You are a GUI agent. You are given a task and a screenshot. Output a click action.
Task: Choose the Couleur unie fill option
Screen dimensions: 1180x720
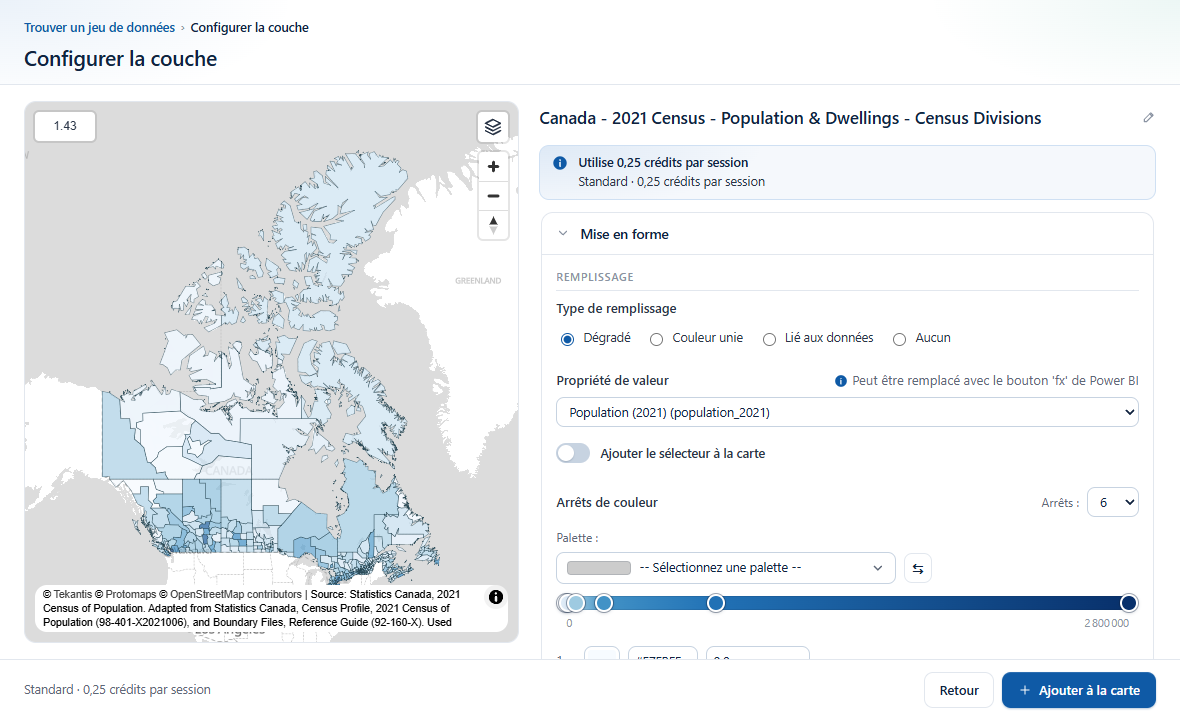[x=656, y=339]
